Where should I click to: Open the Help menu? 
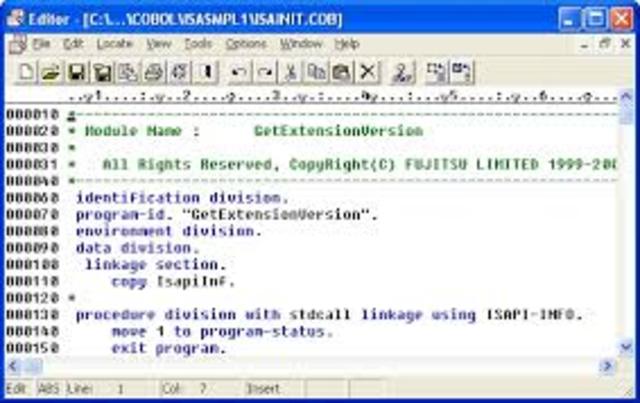click(x=347, y=44)
